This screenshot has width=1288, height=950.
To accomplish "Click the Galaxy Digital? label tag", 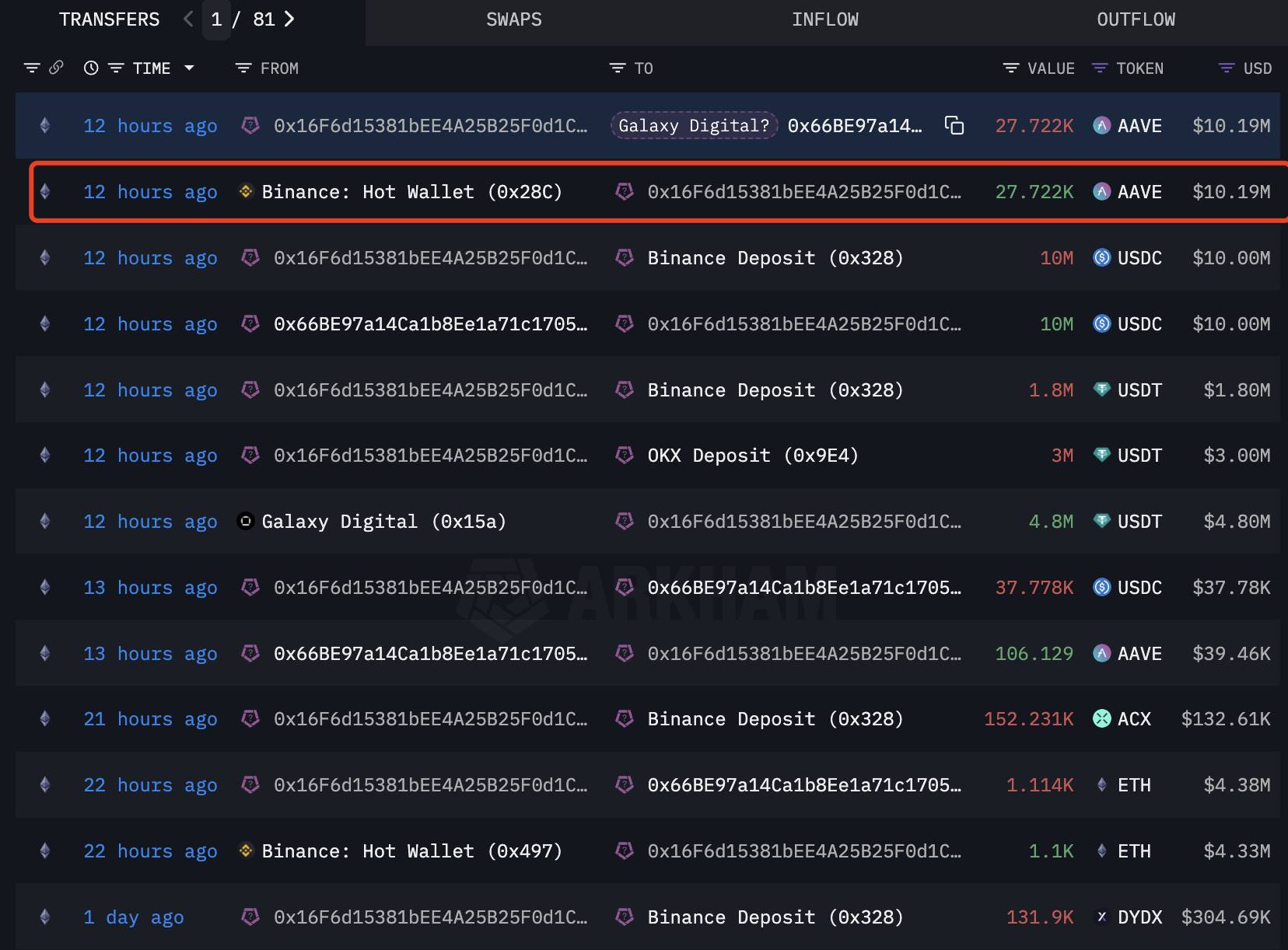I will (x=694, y=126).
